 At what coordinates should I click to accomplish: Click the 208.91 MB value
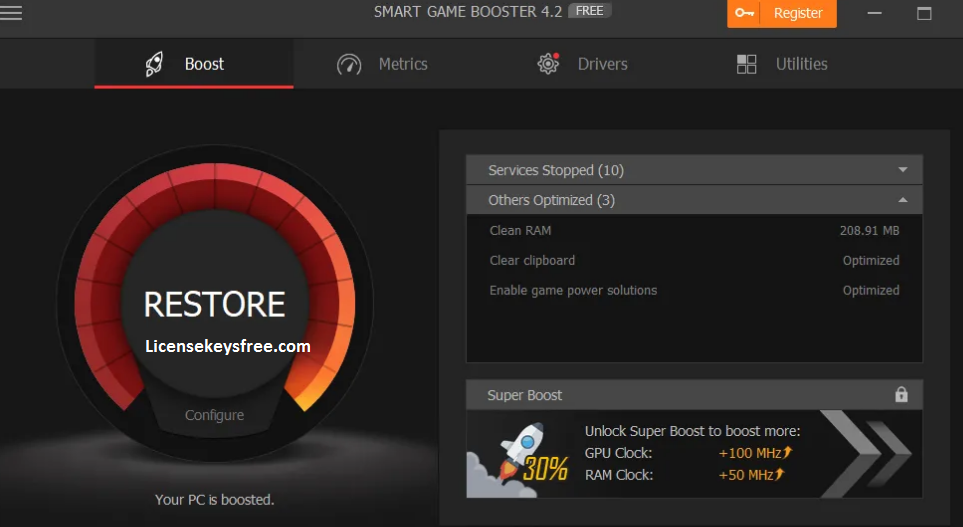[x=869, y=230]
